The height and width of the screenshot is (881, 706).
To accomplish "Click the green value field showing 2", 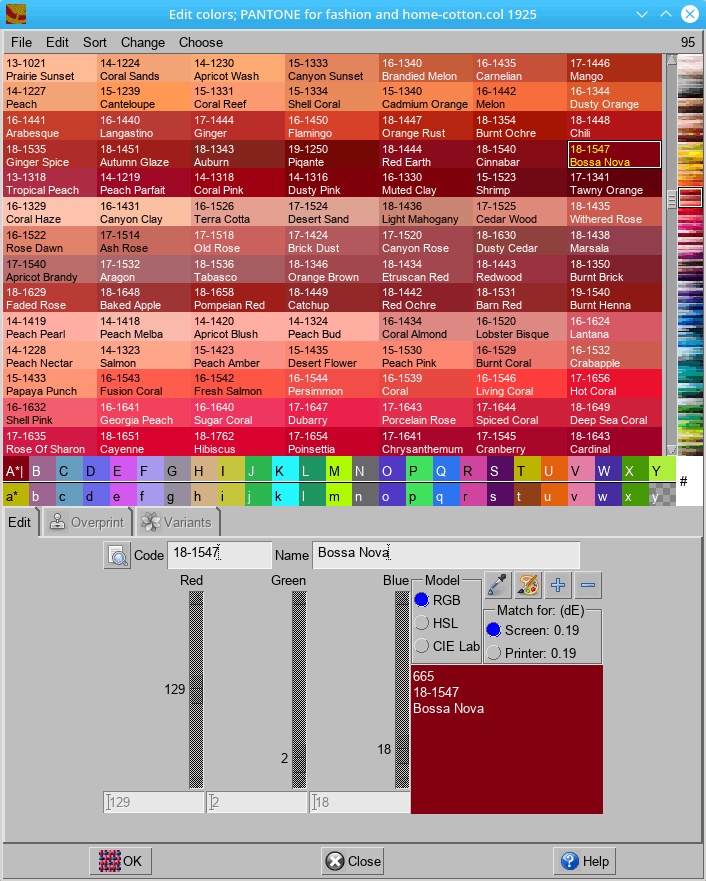I will (x=257, y=802).
